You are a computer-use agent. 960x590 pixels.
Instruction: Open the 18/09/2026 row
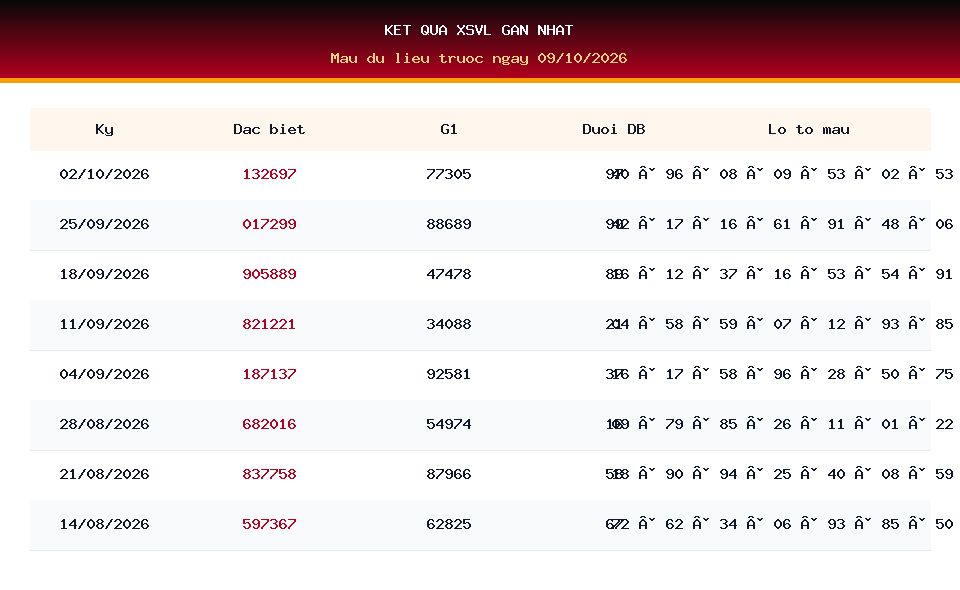click(480, 275)
